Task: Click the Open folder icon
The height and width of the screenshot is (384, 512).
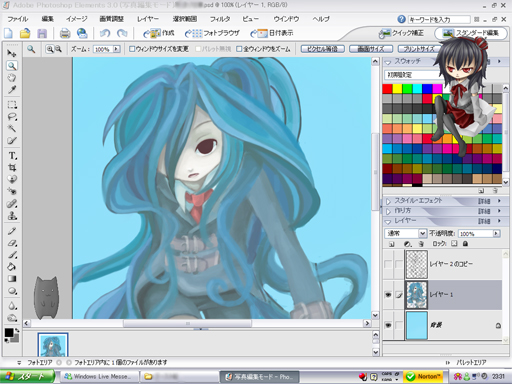Action: tap(25, 33)
